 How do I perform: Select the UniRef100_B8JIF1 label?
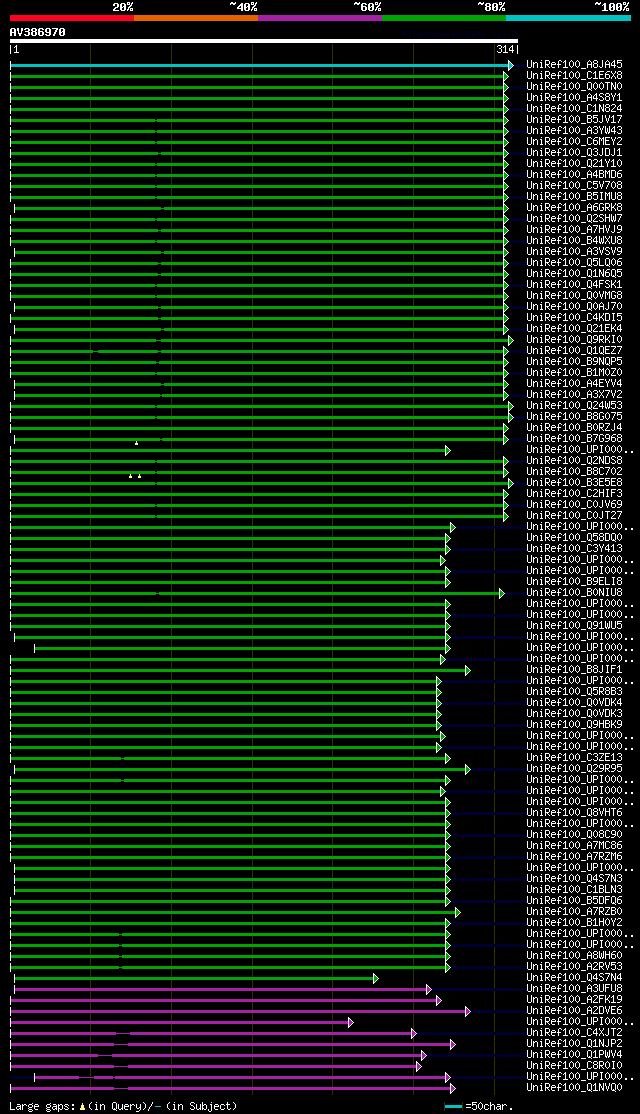[x=575, y=670]
